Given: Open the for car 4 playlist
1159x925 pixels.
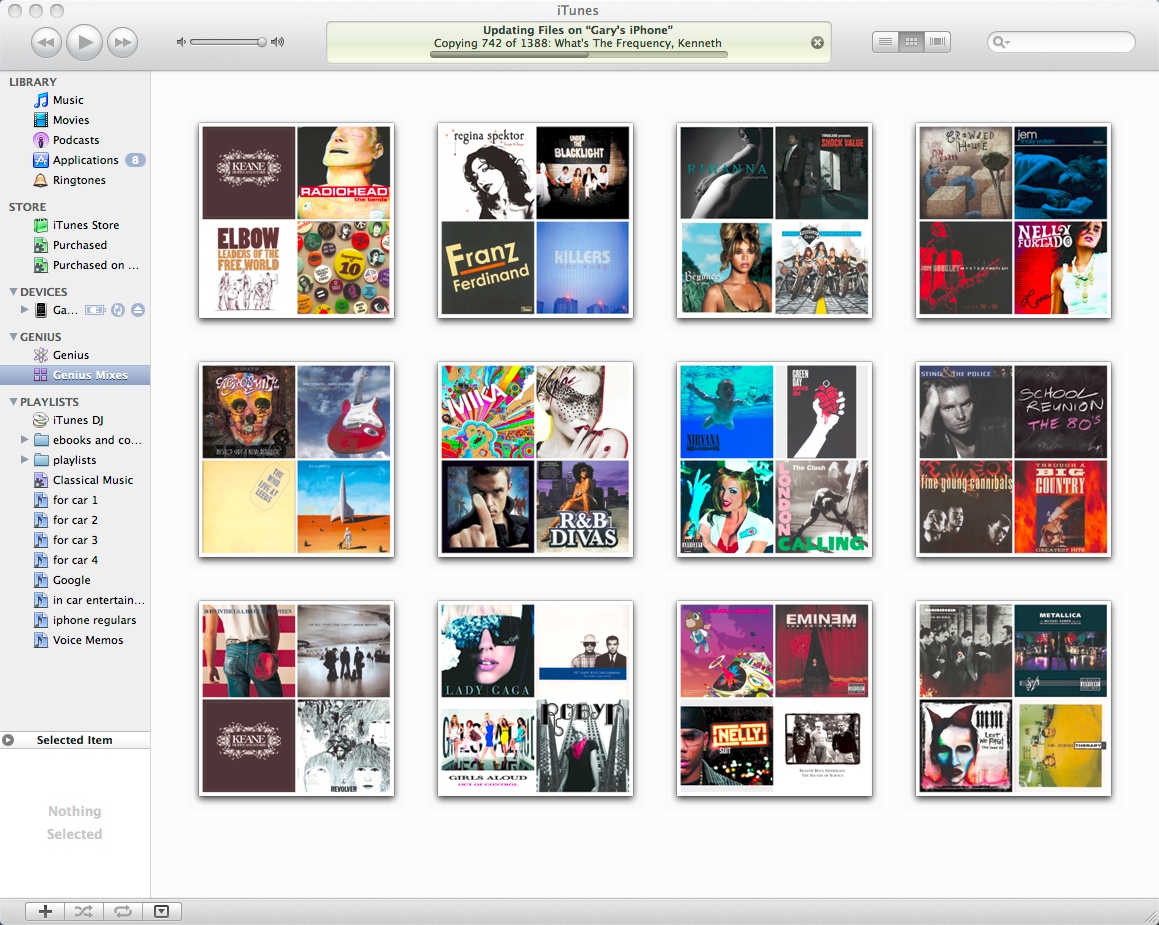Looking at the screenshot, I should pyautogui.click(x=75, y=560).
